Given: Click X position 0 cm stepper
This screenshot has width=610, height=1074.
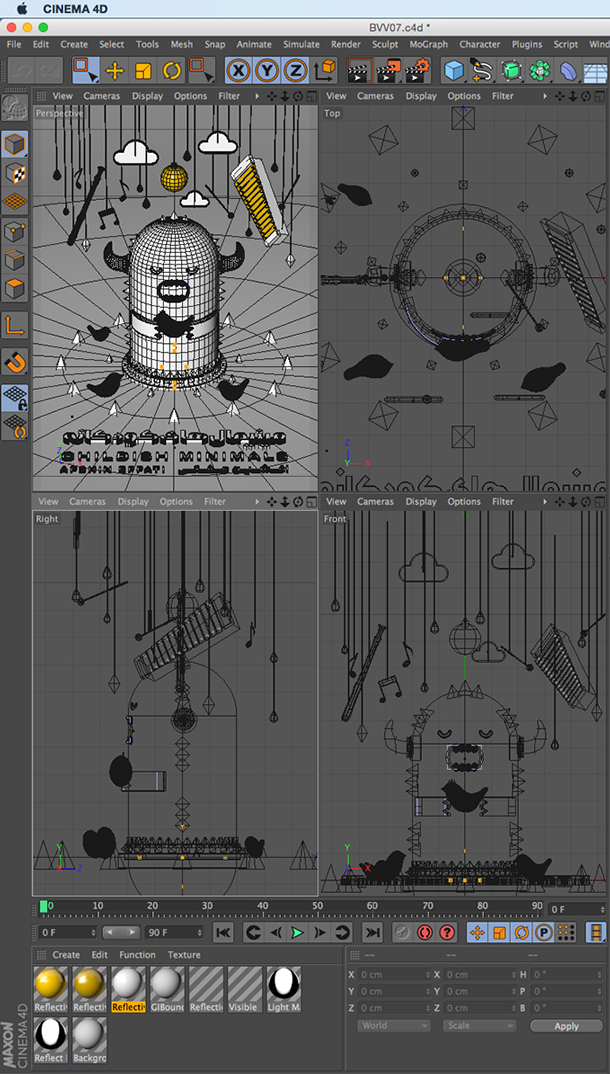Looking at the screenshot, I should (428, 975).
